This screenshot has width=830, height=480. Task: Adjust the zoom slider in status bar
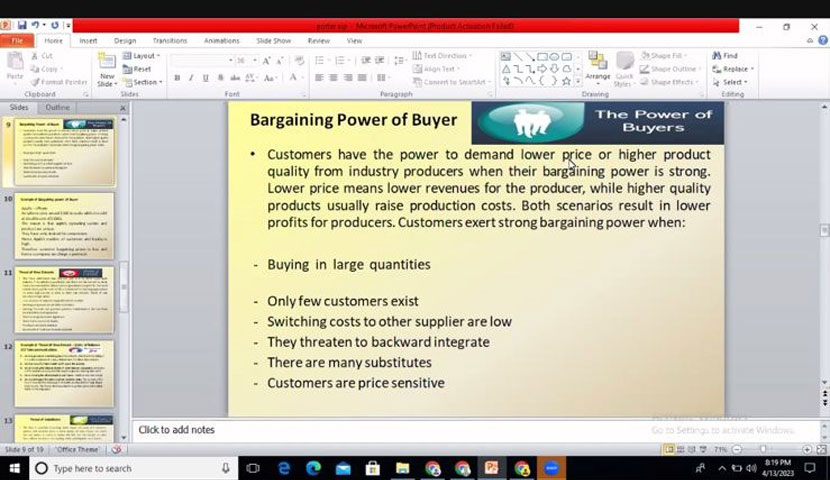tap(765, 450)
